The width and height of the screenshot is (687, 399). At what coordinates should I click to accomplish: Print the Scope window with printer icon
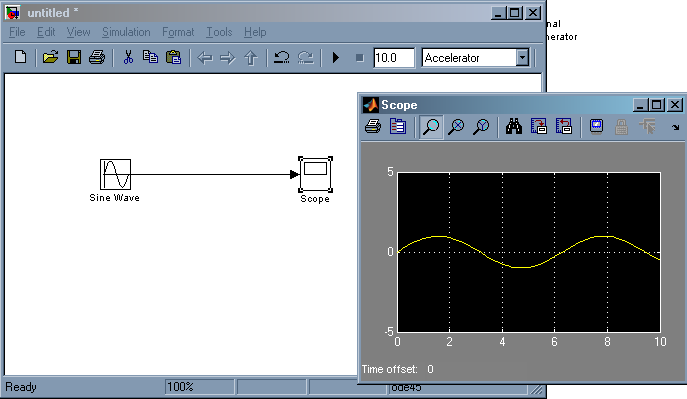(x=373, y=127)
